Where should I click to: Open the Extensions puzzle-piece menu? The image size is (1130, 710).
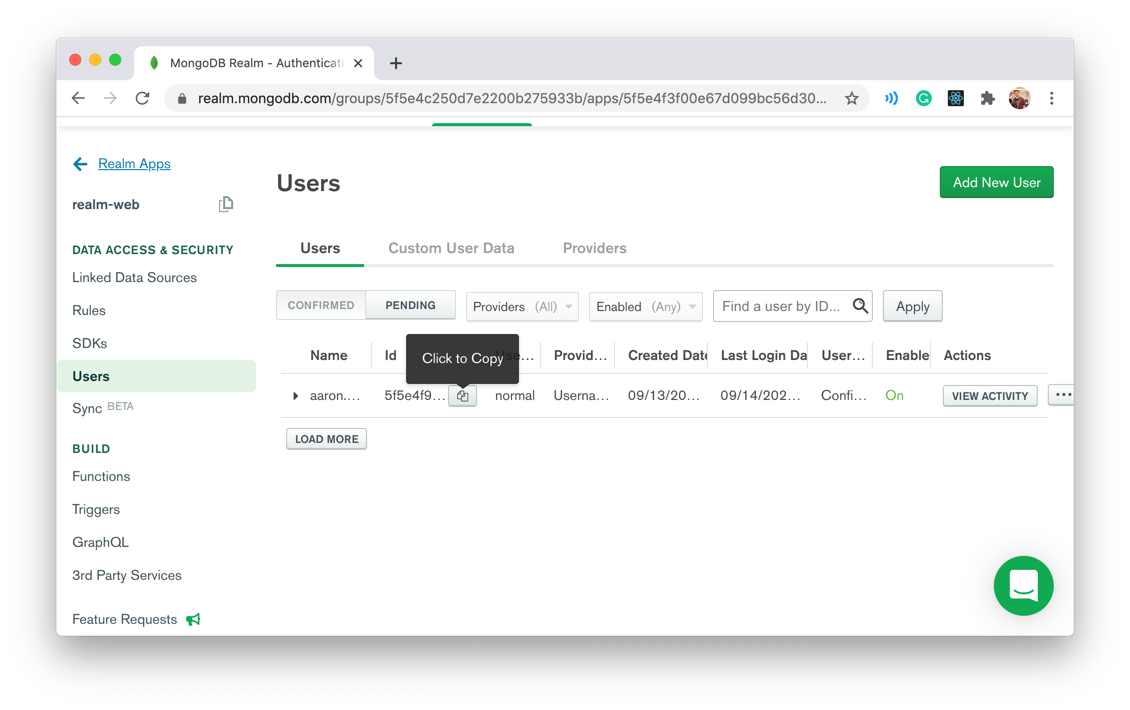987,99
